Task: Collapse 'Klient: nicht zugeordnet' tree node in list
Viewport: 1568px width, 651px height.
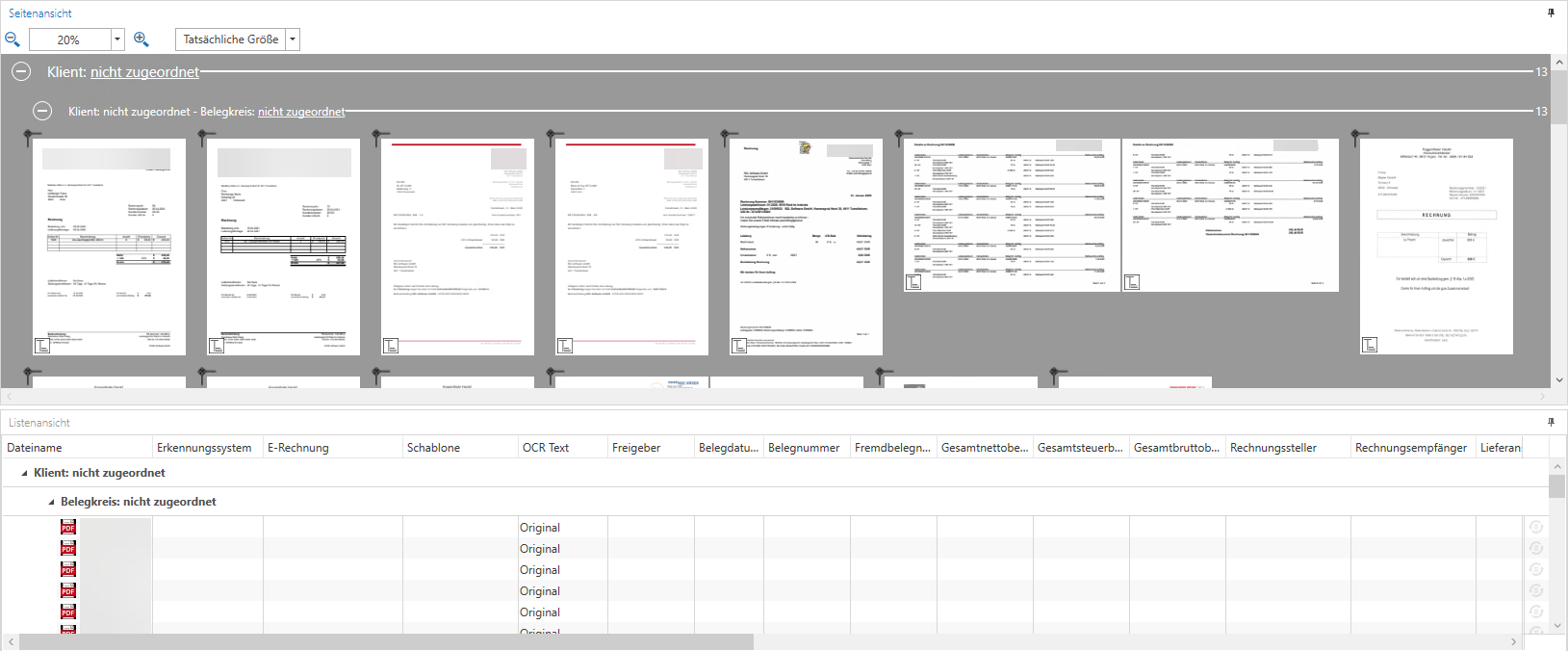Action: point(24,473)
